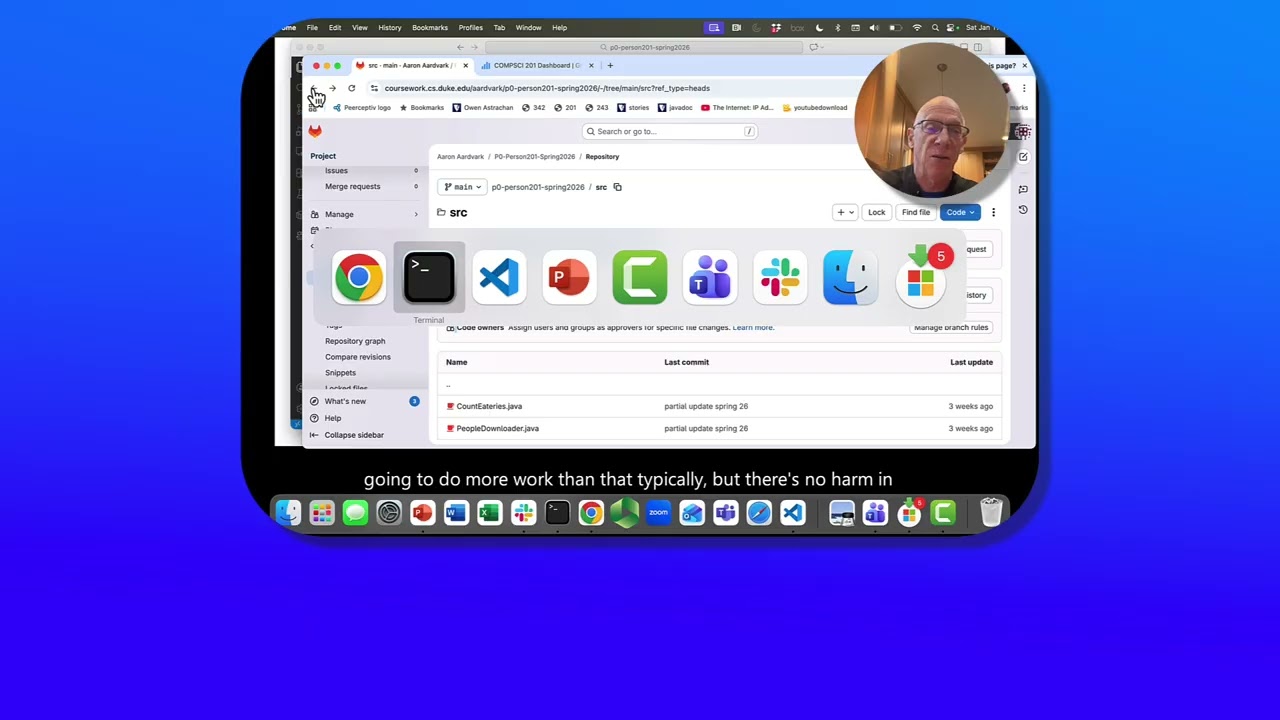1280x720 pixels.
Task: Expand the Code dropdown button
Action: 960,212
